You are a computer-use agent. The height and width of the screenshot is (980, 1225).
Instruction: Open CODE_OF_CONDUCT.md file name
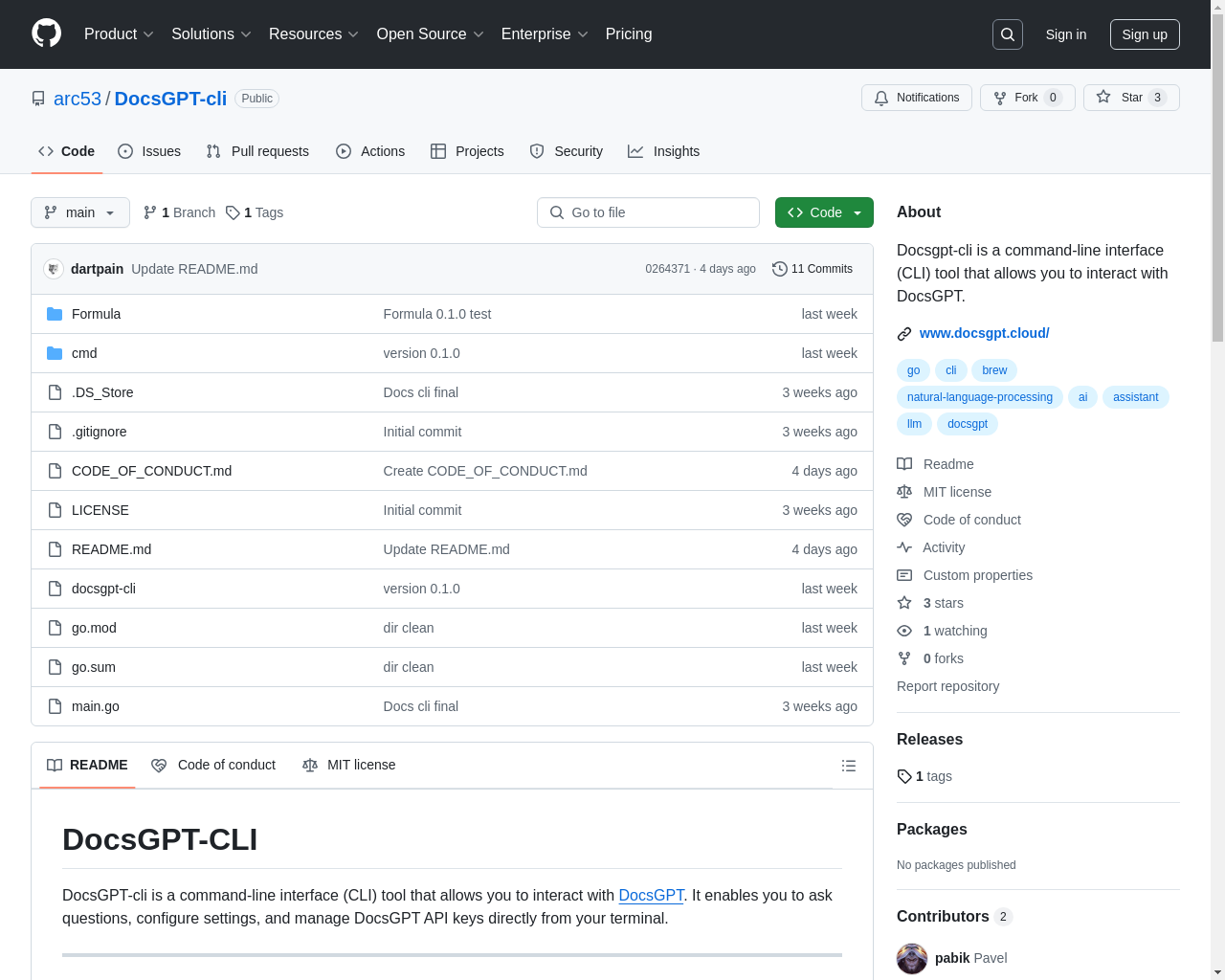click(151, 471)
